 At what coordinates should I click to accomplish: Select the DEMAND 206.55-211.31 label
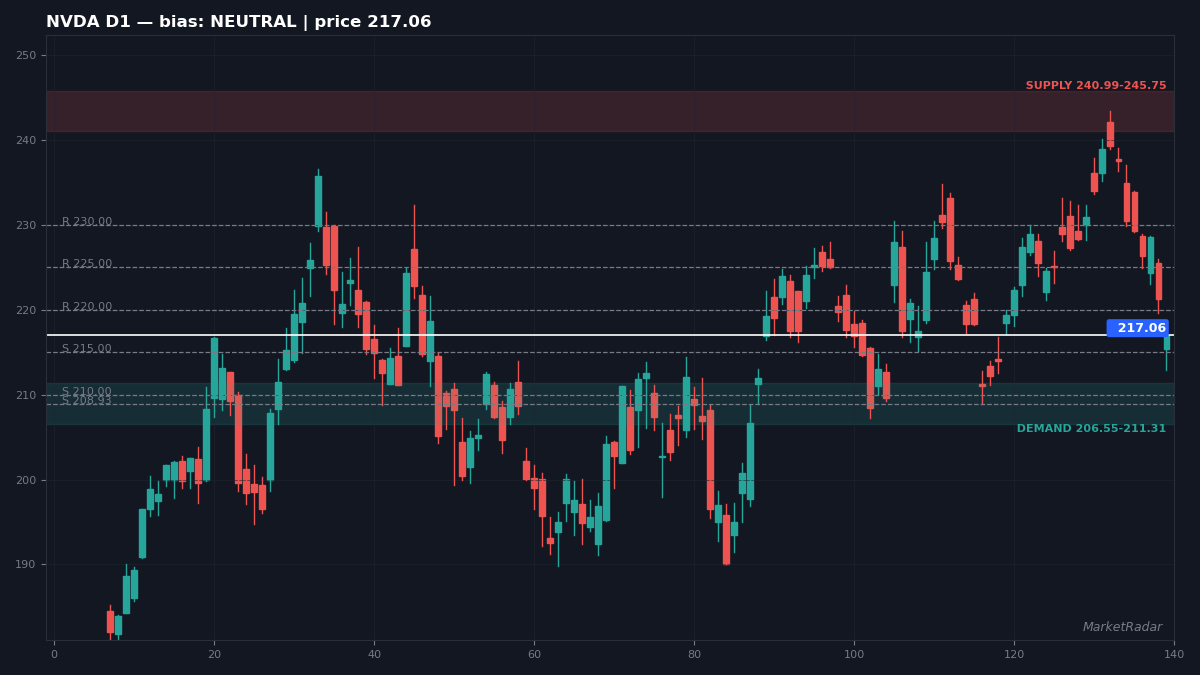pos(1091,429)
